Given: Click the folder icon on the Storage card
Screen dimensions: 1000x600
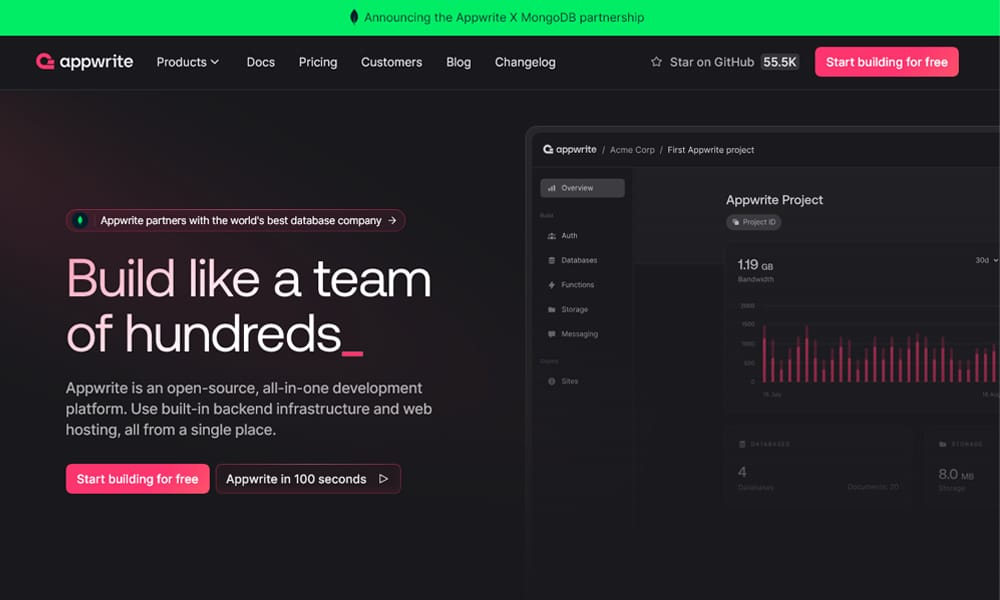Looking at the screenshot, I should pyautogui.click(x=943, y=444).
